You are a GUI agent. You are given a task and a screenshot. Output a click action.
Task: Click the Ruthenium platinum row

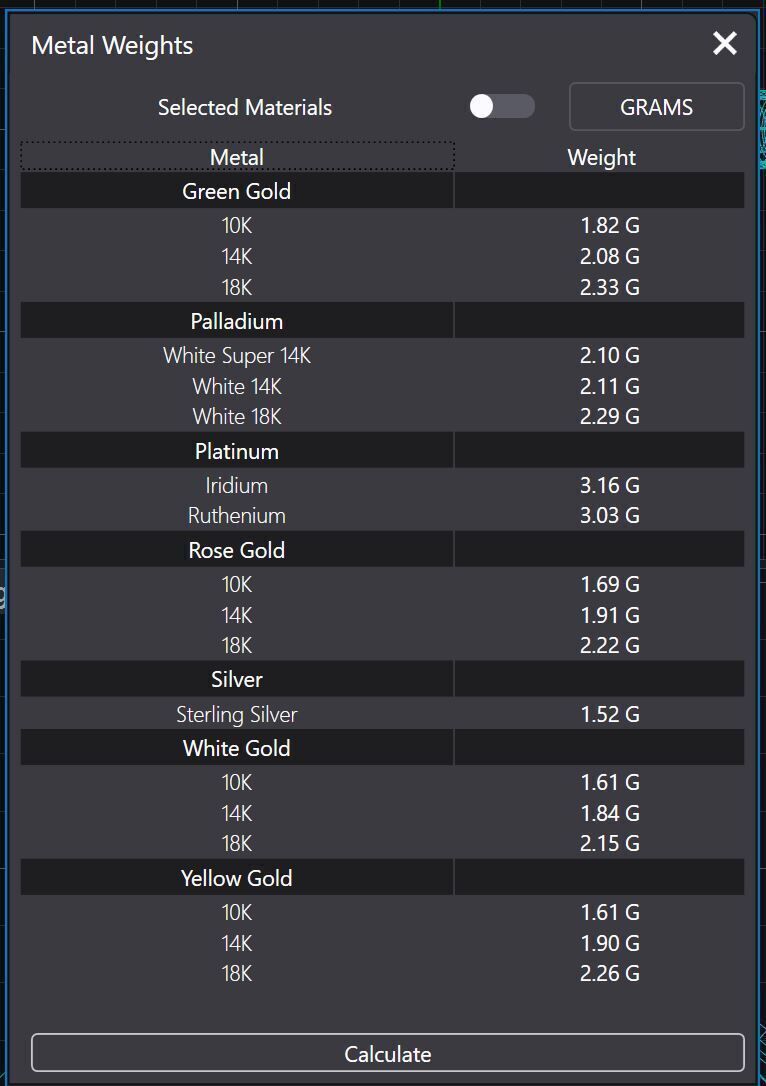point(237,516)
